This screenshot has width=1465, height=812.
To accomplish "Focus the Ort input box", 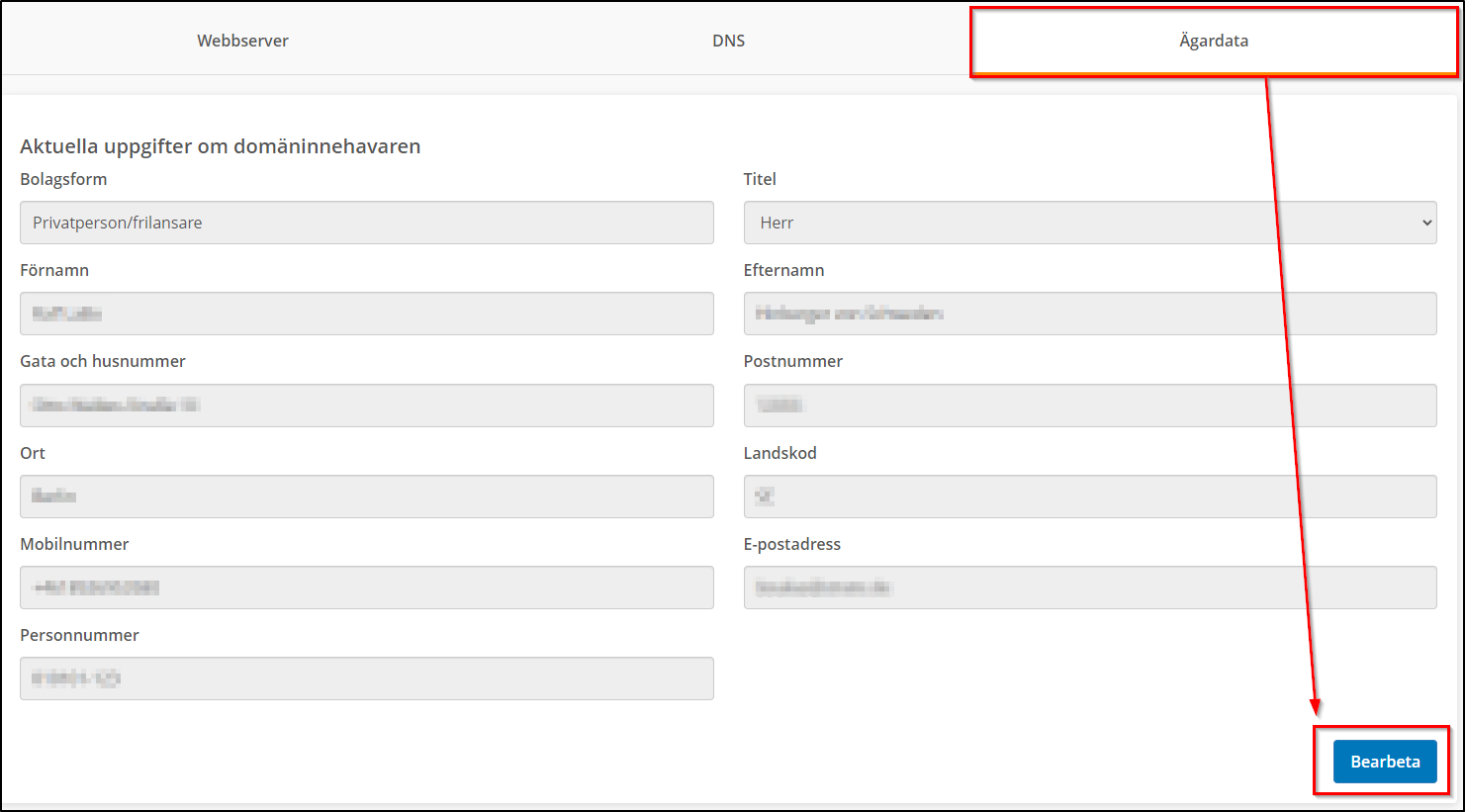I will click(366, 496).
